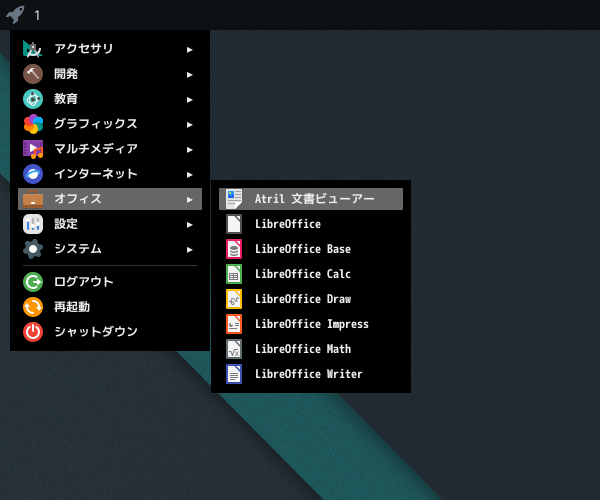Screen dimensions: 600x500
Task: Click the 開発 hammer icon
Action: coord(33,74)
